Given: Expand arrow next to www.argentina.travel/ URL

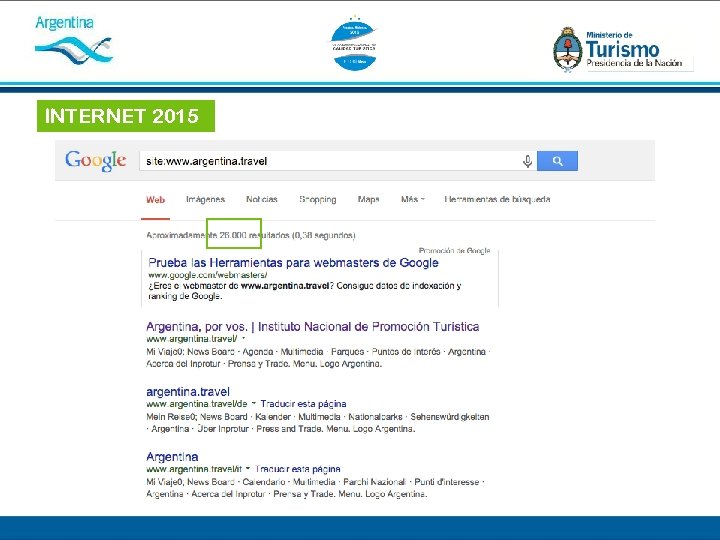Looking at the screenshot, I should click(x=243, y=338).
